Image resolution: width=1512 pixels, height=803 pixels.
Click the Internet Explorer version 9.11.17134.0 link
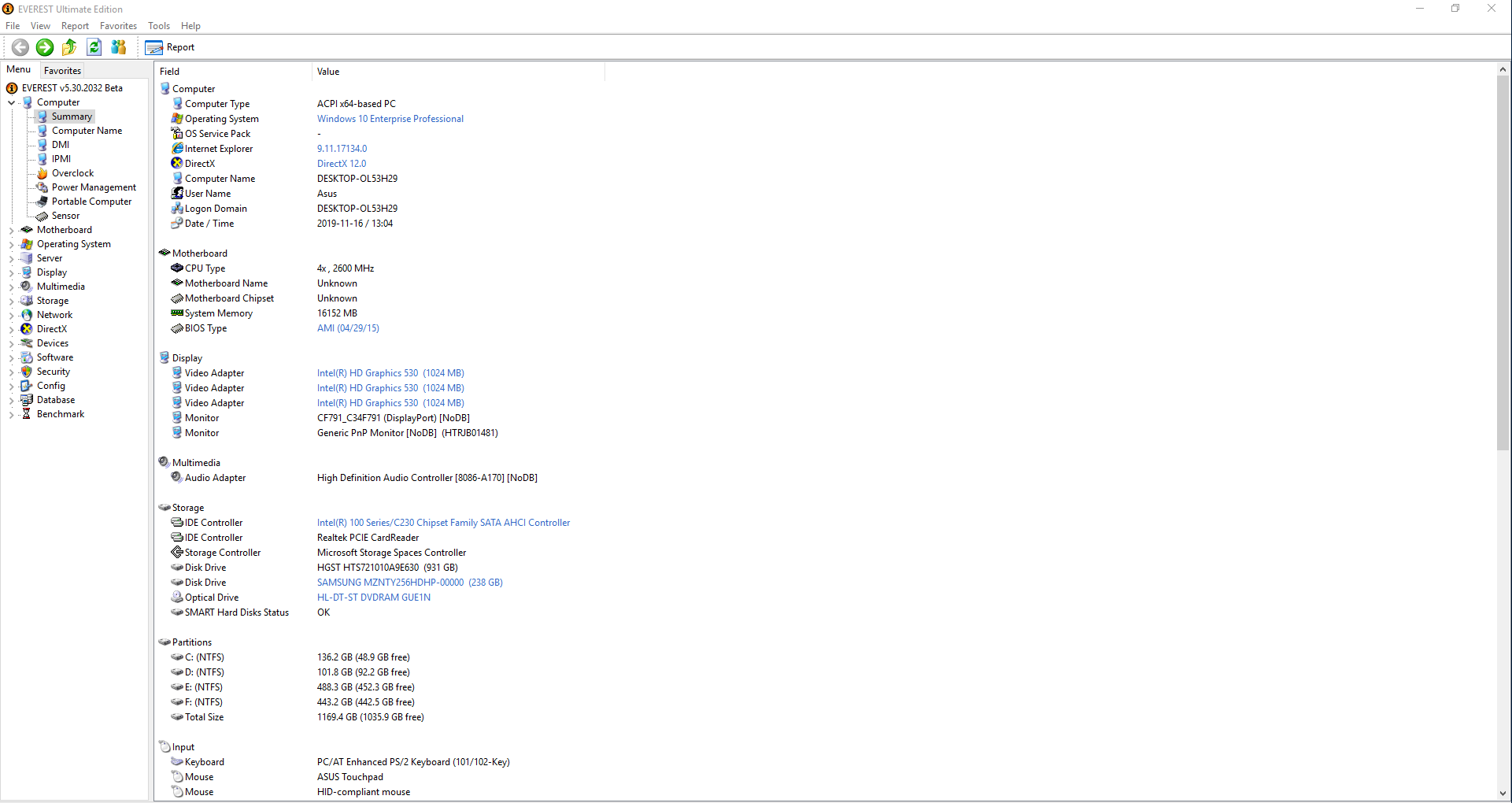pyautogui.click(x=342, y=149)
